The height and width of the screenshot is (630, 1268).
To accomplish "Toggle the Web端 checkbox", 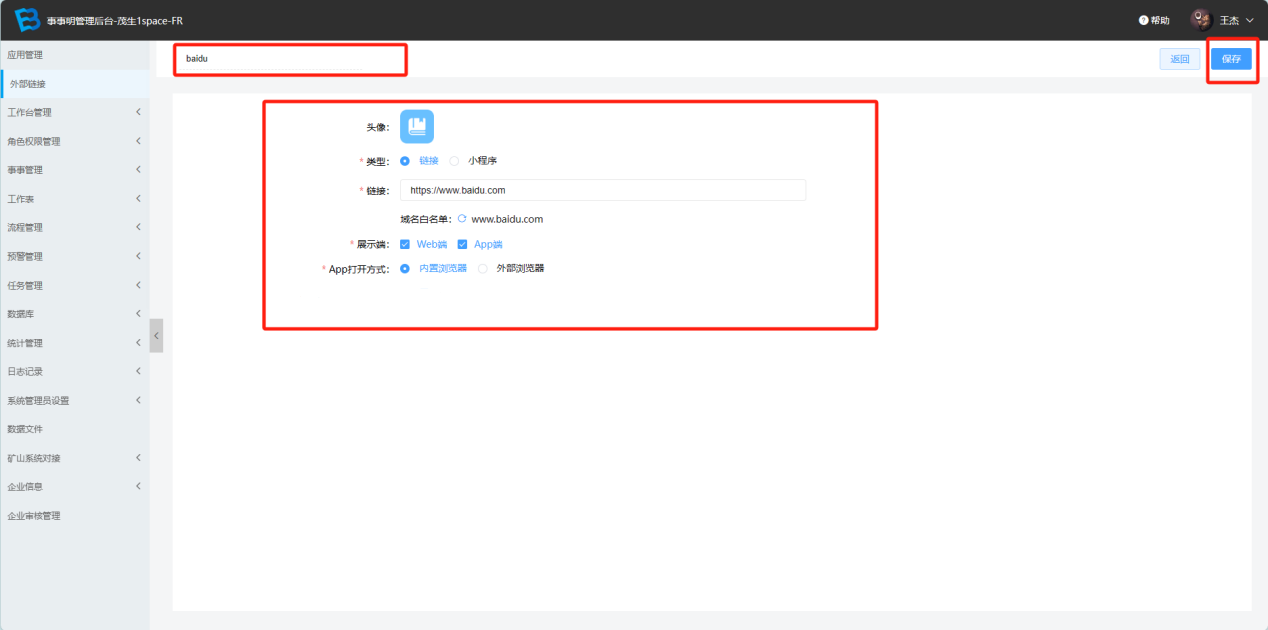I will tap(405, 244).
